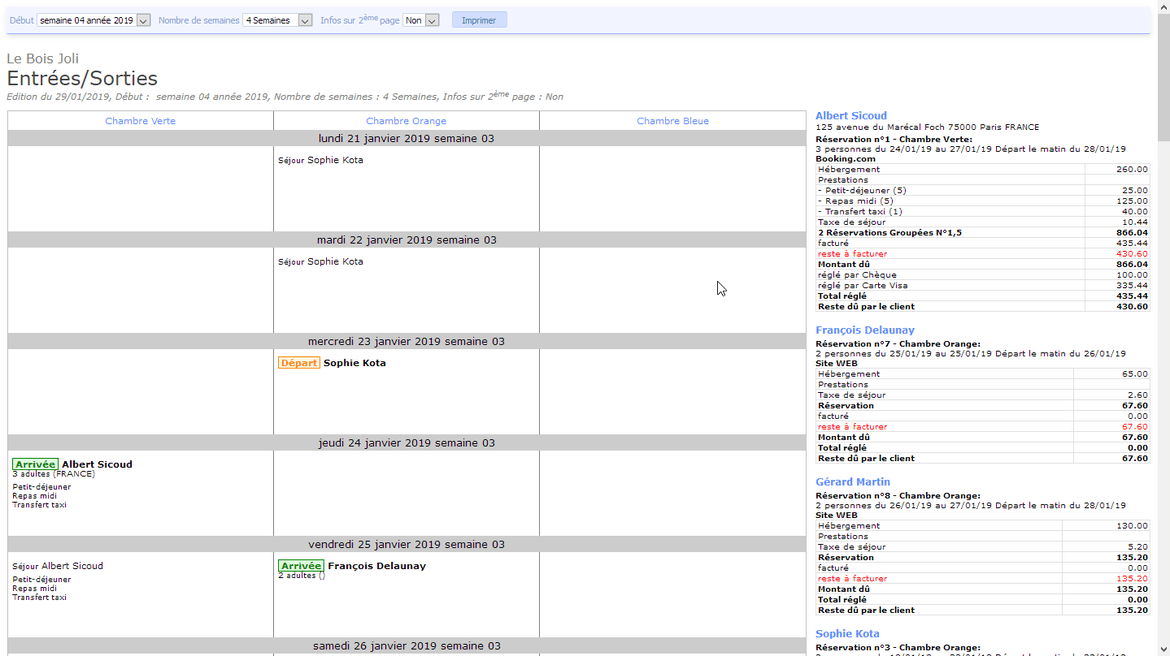Open the Sophie Kota client link on the right

click(x=847, y=634)
